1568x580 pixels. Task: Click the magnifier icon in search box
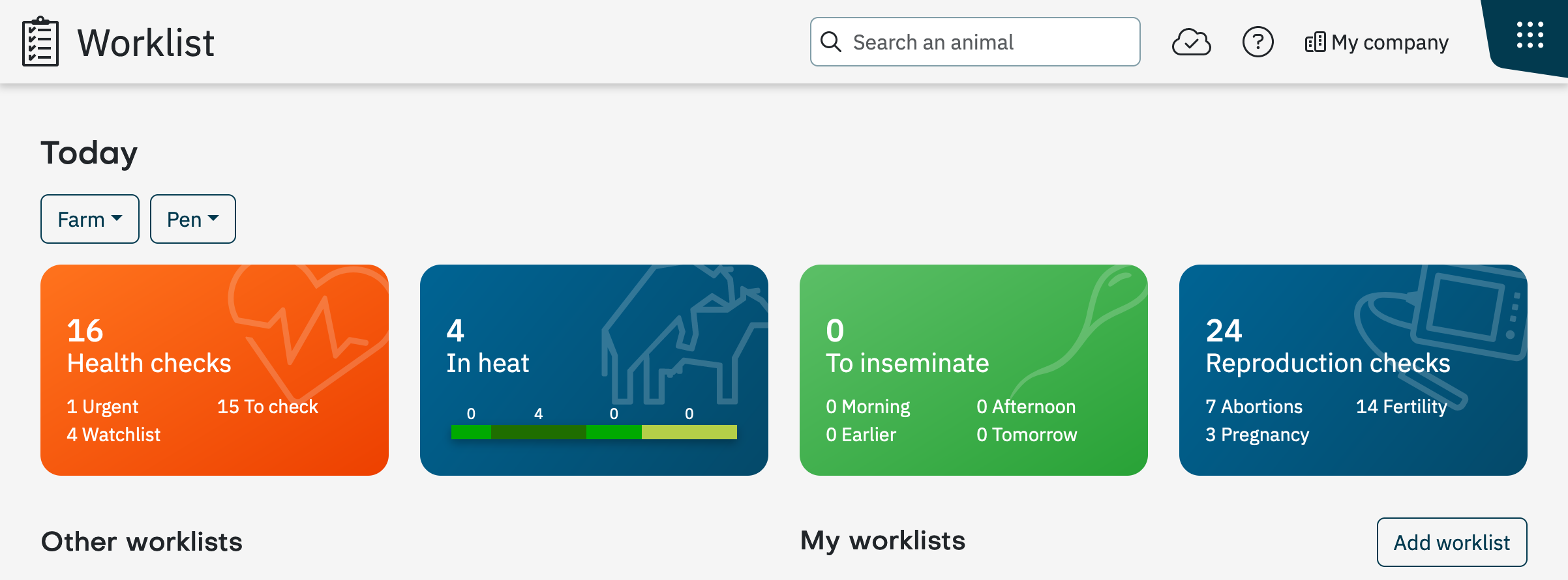click(x=830, y=42)
